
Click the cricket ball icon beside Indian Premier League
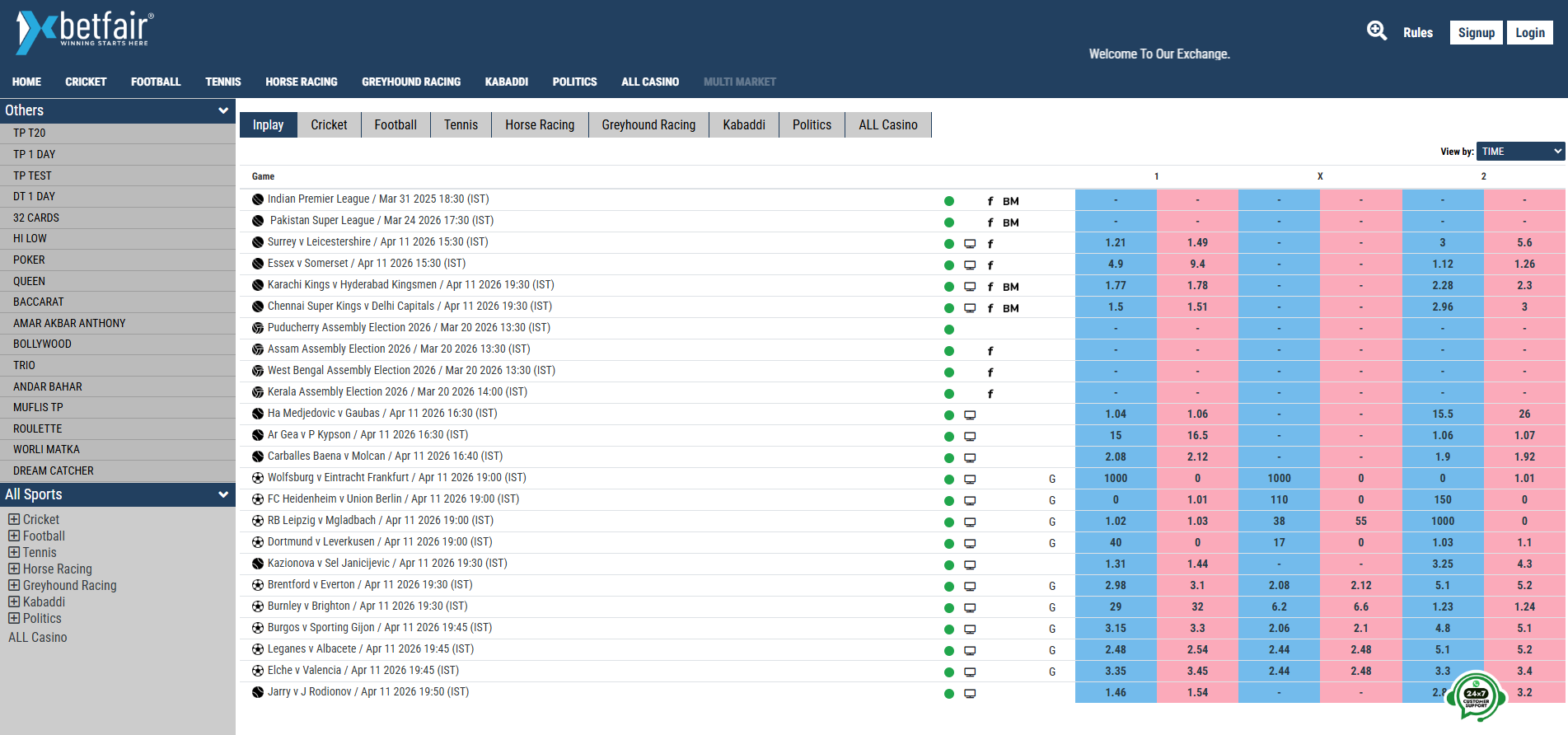258,199
